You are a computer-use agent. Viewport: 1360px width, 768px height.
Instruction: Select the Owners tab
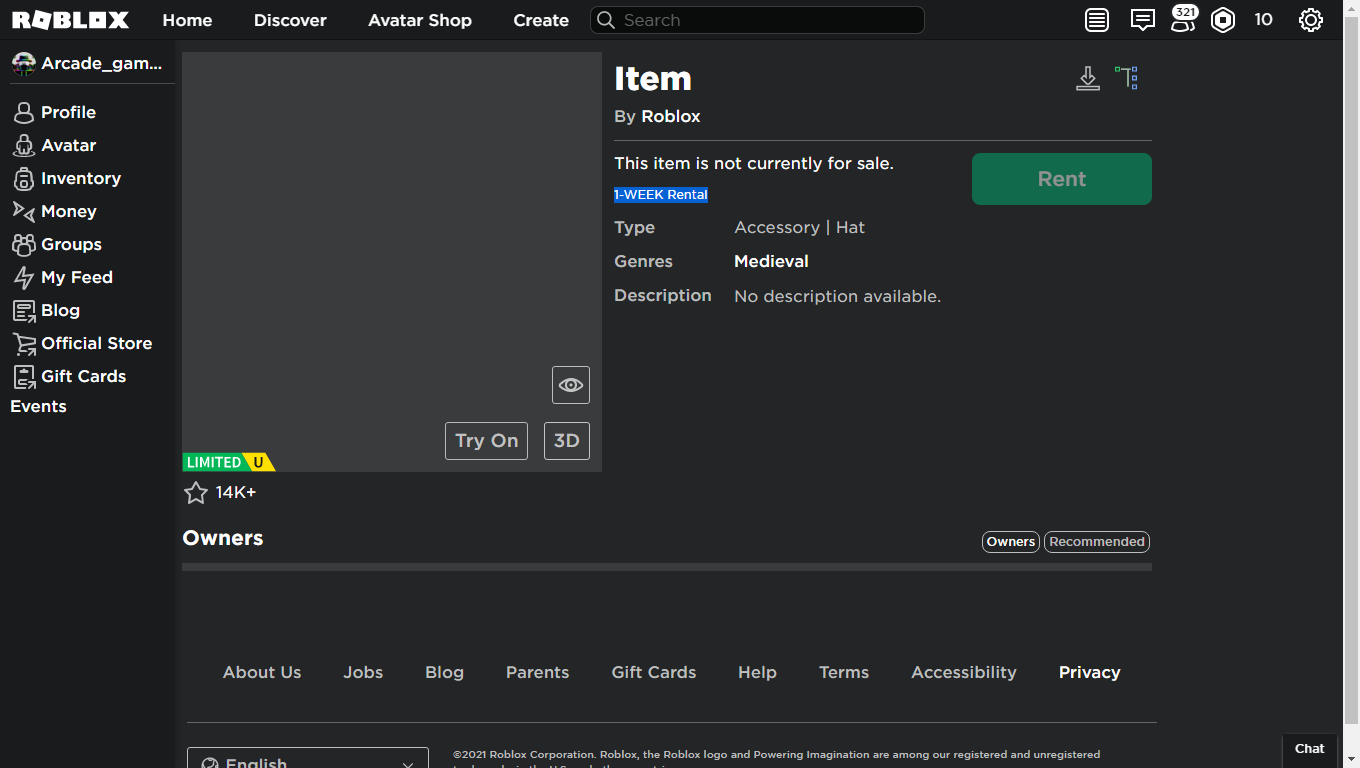[x=1011, y=542]
